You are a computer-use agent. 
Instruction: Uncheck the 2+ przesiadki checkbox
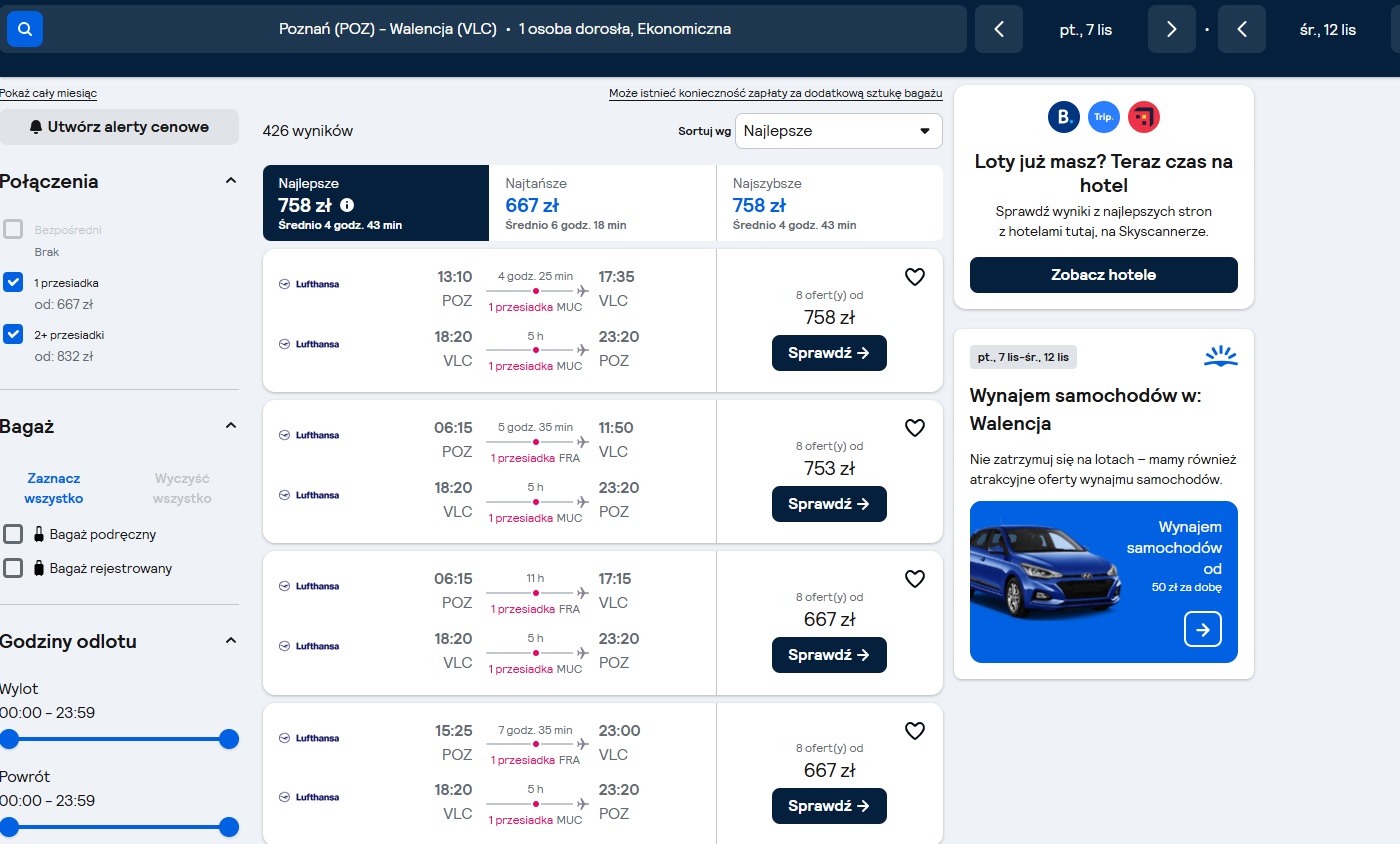[13, 334]
